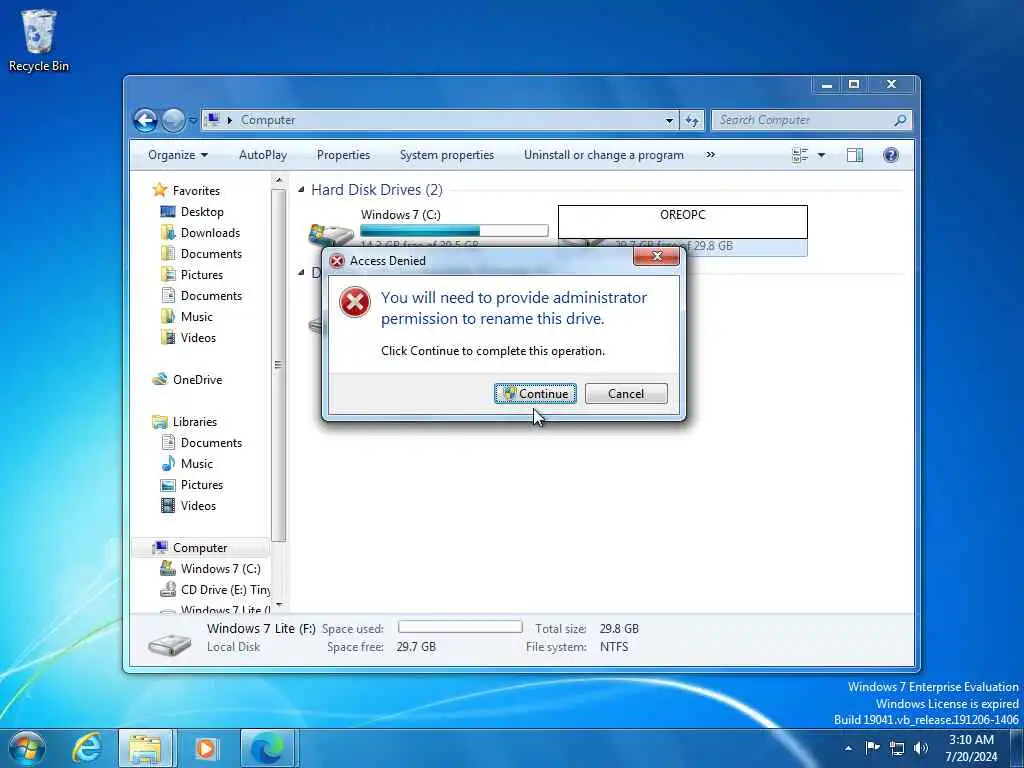This screenshot has width=1024, height=768.
Task: Cancel the Access Denied dialog
Action: click(x=626, y=393)
